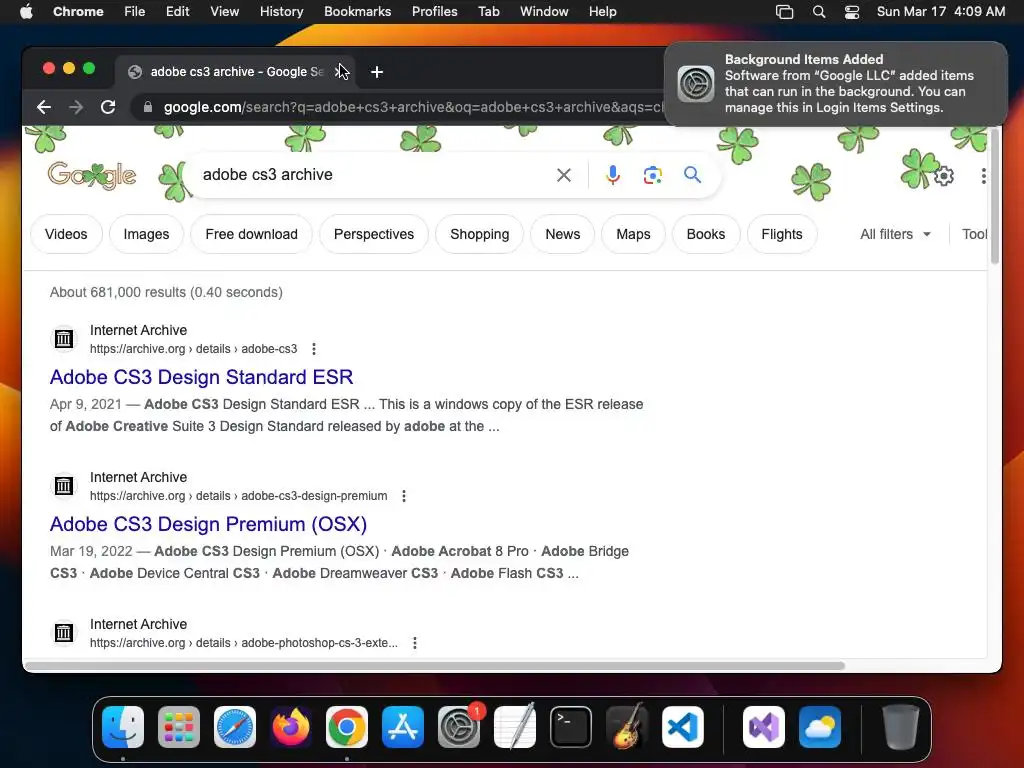The width and height of the screenshot is (1024, 768).
Task: Launch Safari from the Dock
Action: (x=235, y=727)
